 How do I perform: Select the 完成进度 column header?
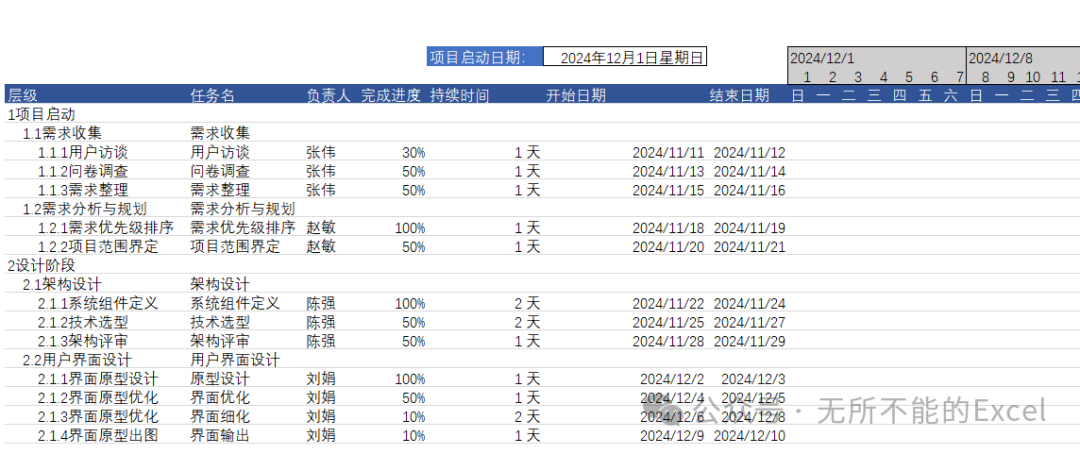pos(391,96)
